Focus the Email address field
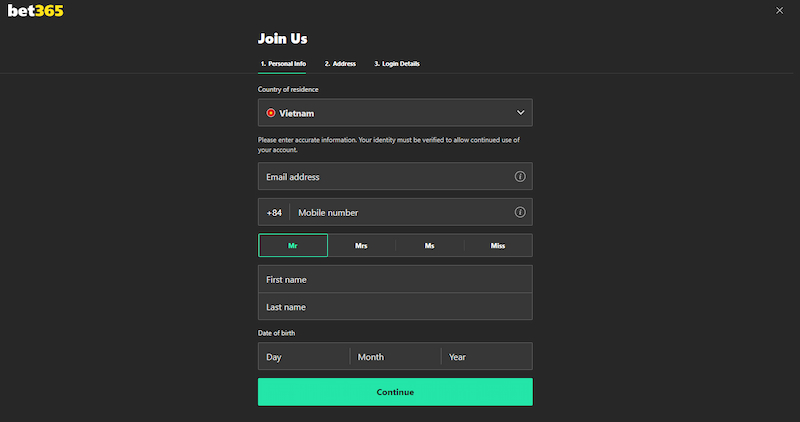This screenshot has width=800, height=422. tap(395, 177)
